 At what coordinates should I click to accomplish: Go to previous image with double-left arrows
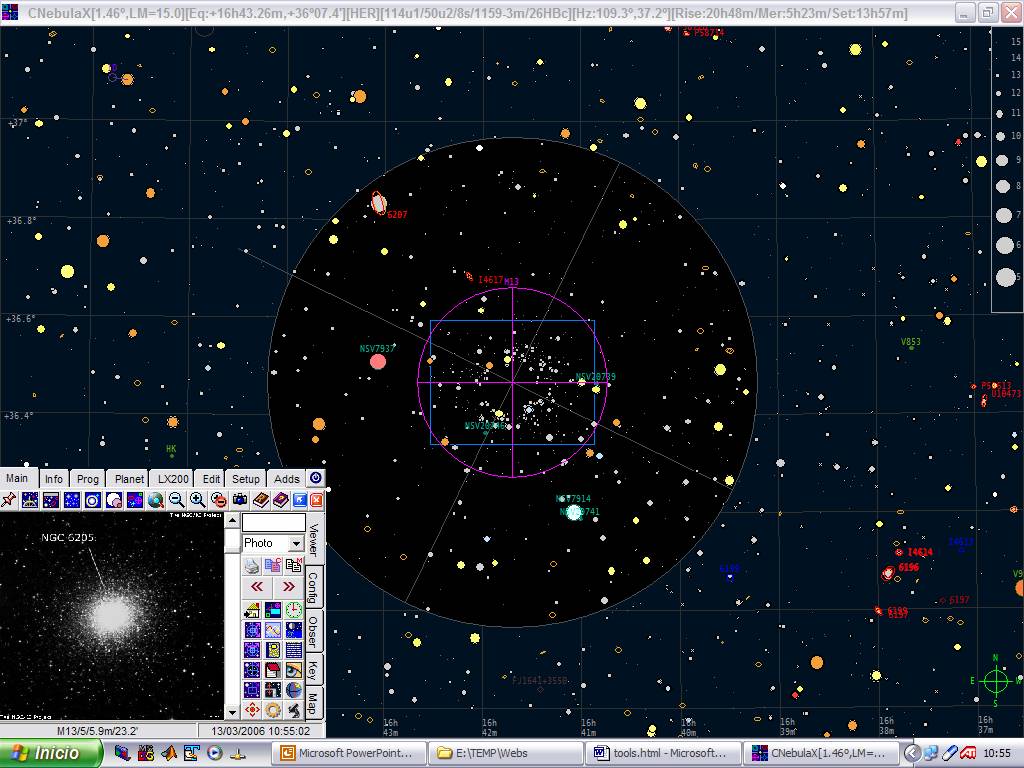click(257, 587)
